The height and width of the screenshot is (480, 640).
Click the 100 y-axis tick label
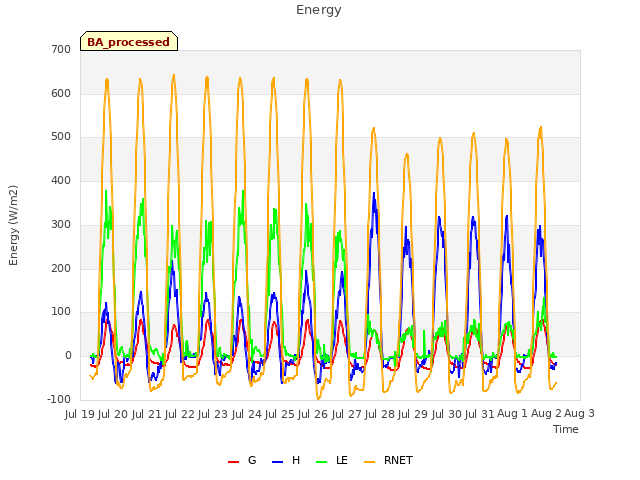pyautogui.click(x=61, y=312)
